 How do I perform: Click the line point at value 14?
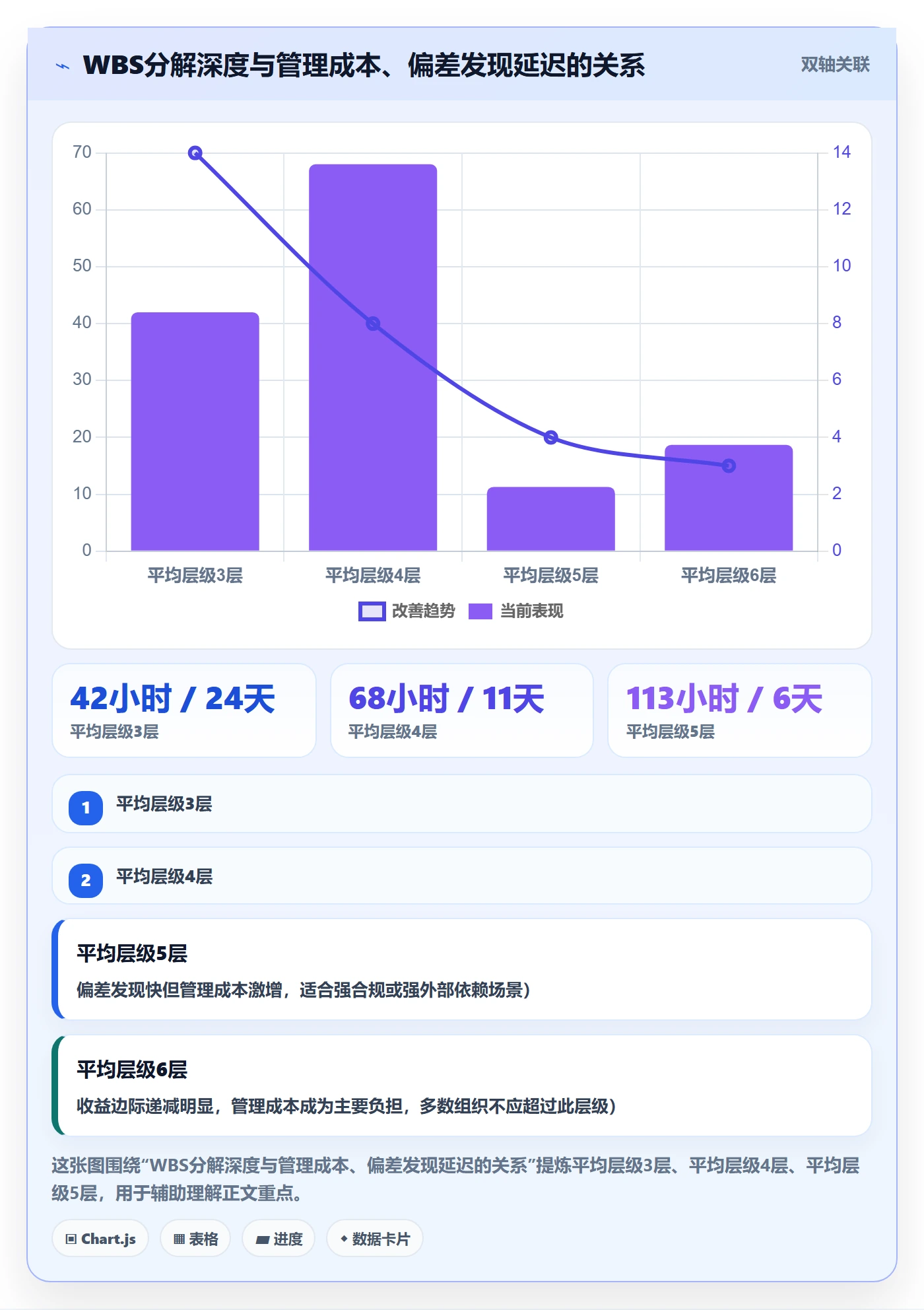click(195, 153)
